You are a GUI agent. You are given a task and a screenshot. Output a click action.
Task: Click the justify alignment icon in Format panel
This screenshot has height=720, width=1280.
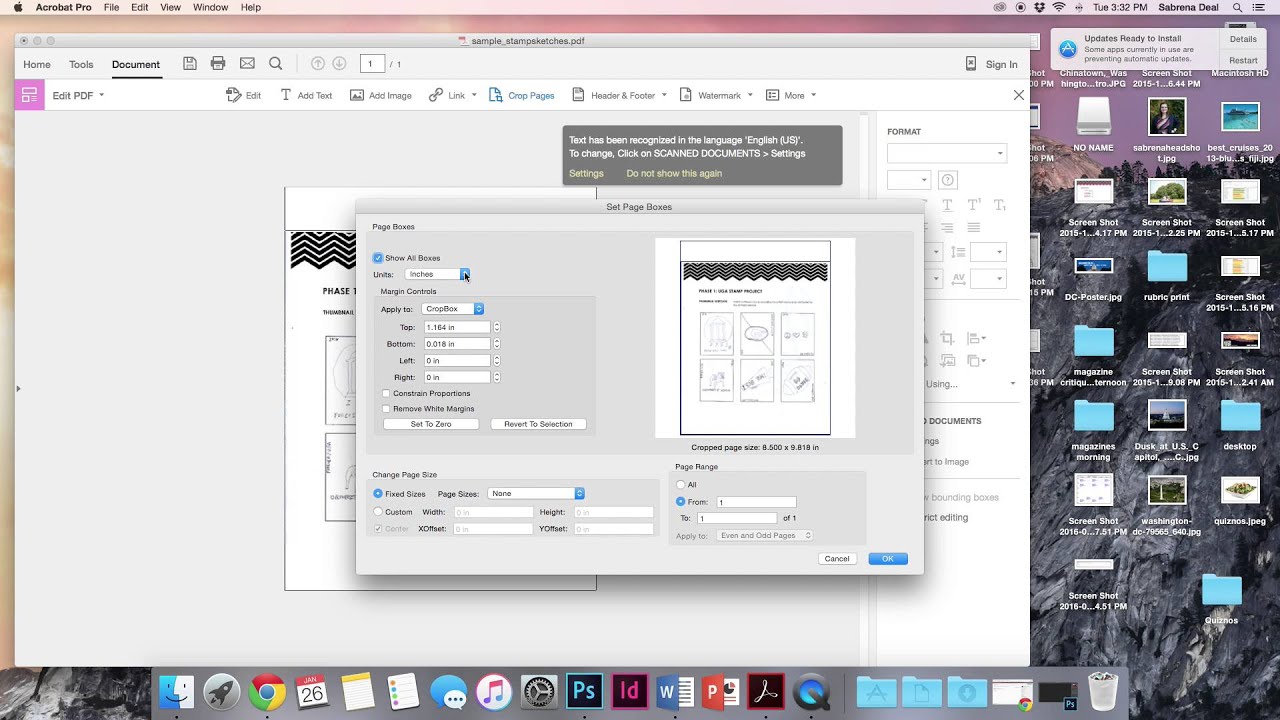(974, 228)
